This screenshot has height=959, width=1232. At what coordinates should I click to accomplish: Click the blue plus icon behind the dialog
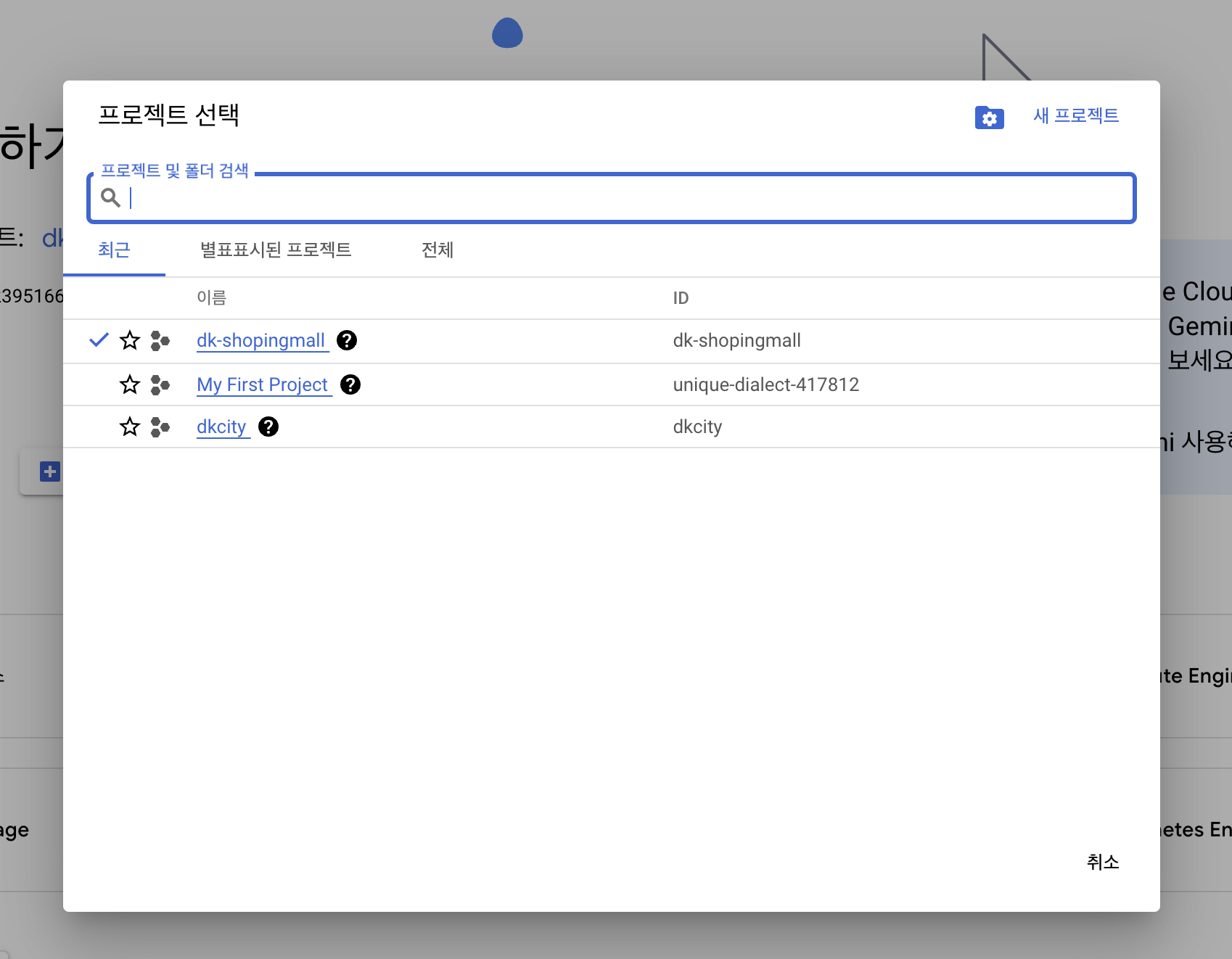click(x=49, y=472)
